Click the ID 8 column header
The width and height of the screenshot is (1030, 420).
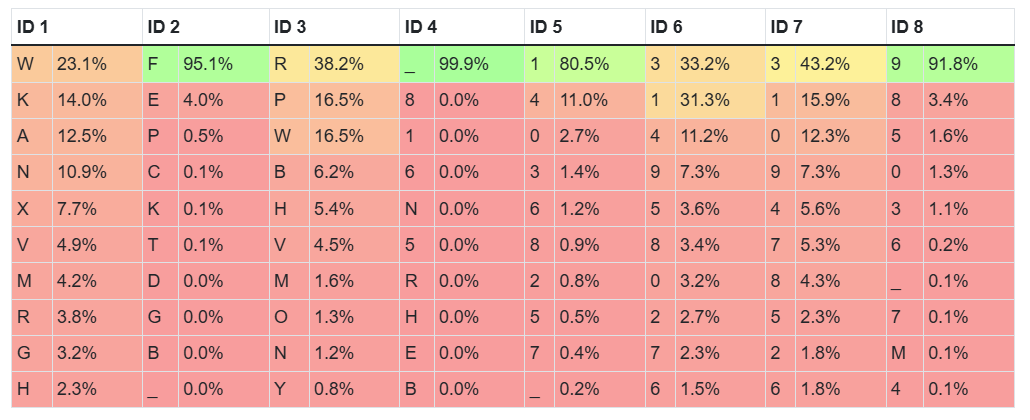(947, 26)
